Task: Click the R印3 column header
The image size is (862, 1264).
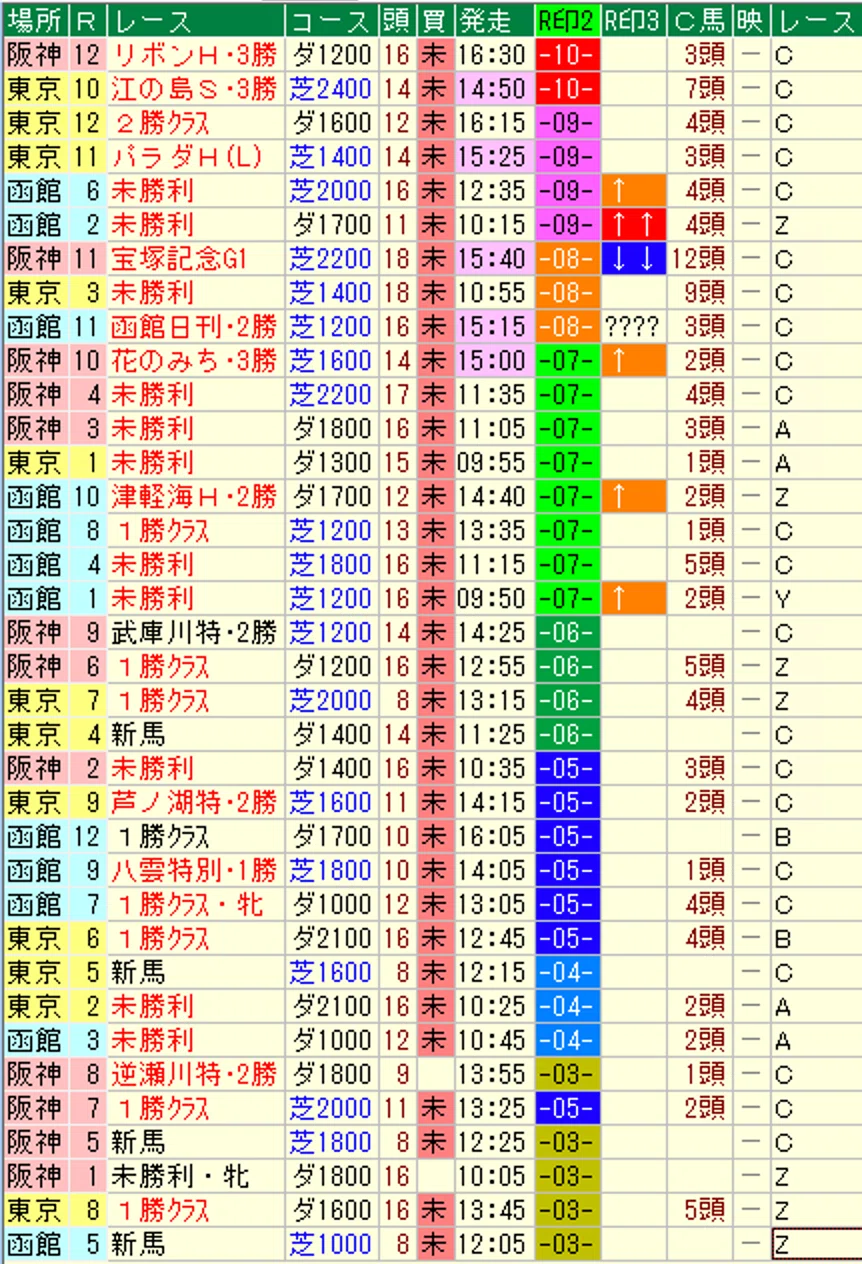Action: (633, 20)
